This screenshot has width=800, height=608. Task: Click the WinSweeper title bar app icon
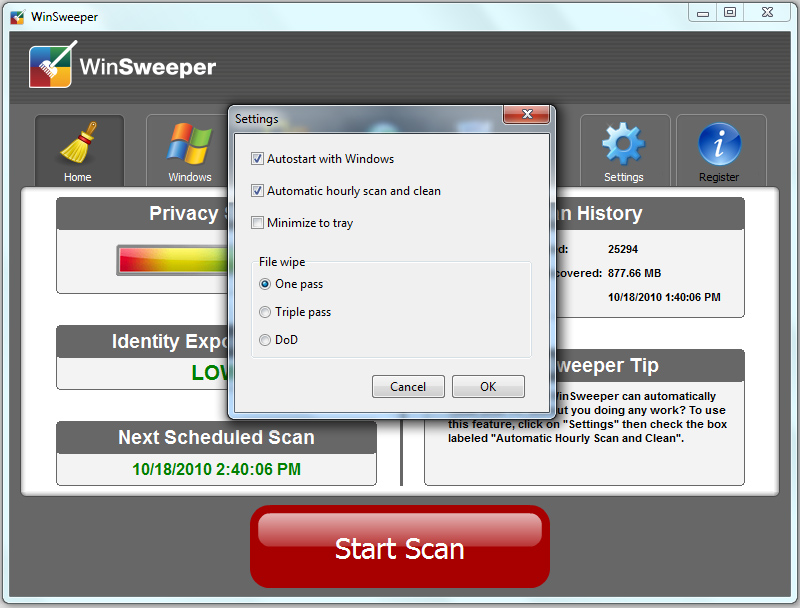coord(17,17)
